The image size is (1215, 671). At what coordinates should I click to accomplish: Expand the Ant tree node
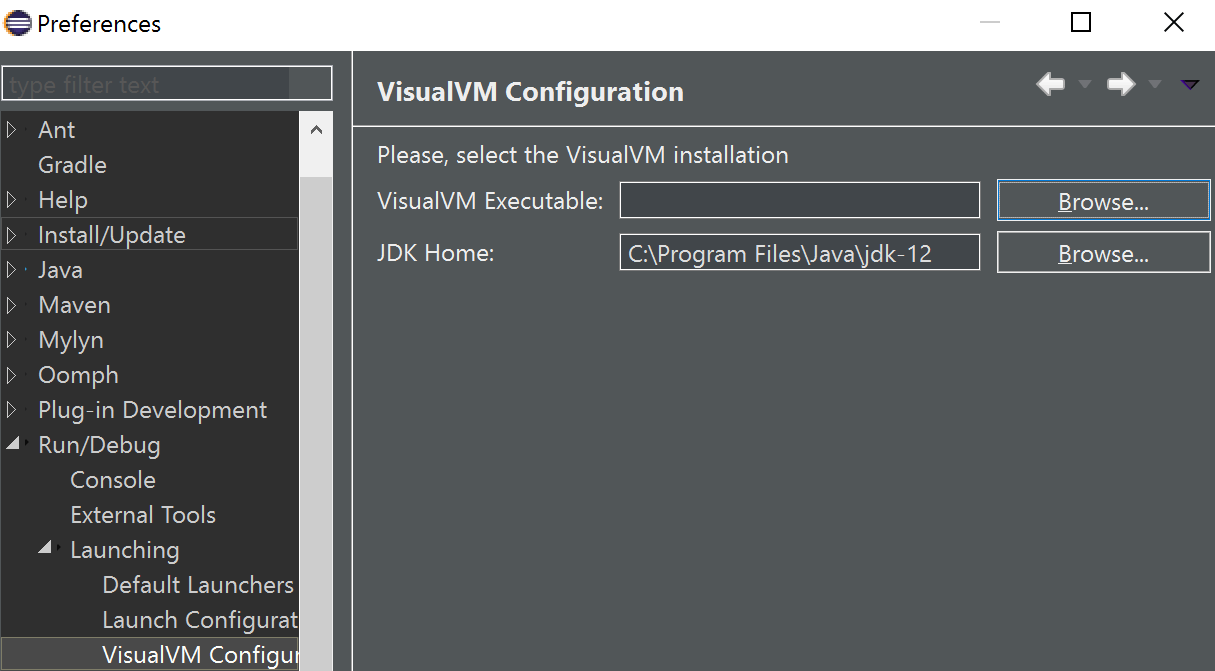pos(12,130)
